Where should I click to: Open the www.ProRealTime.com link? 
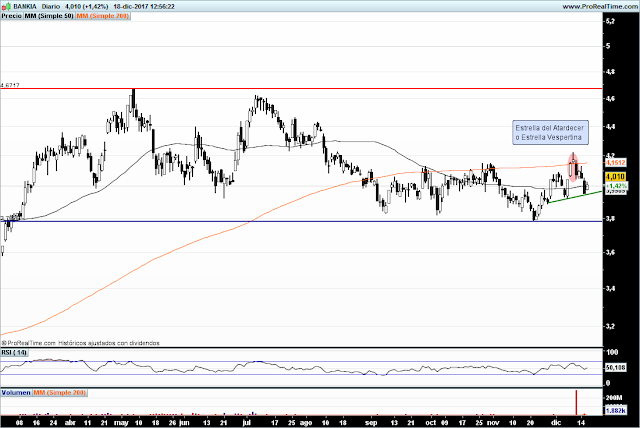600,7
